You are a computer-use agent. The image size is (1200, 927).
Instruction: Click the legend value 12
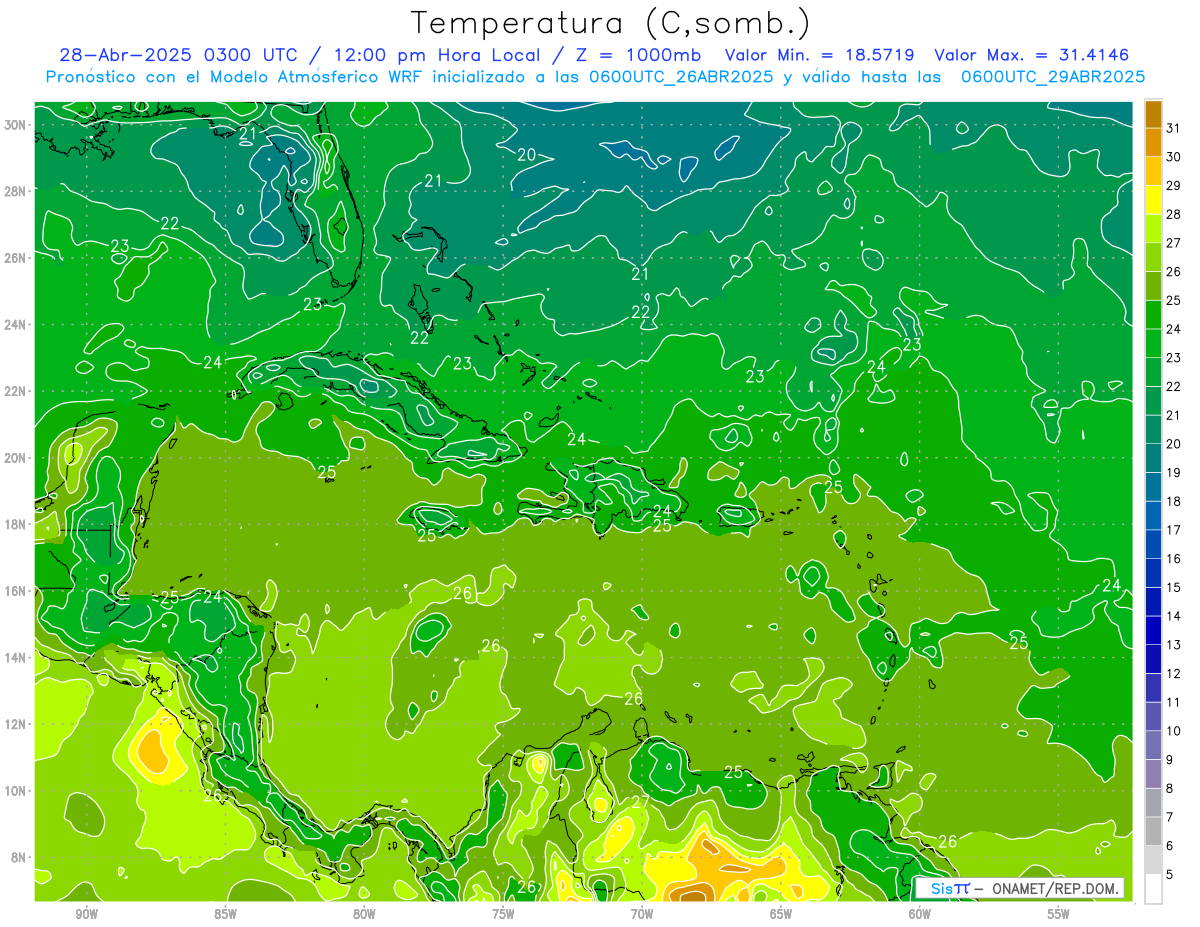[x=1173, y=673]
